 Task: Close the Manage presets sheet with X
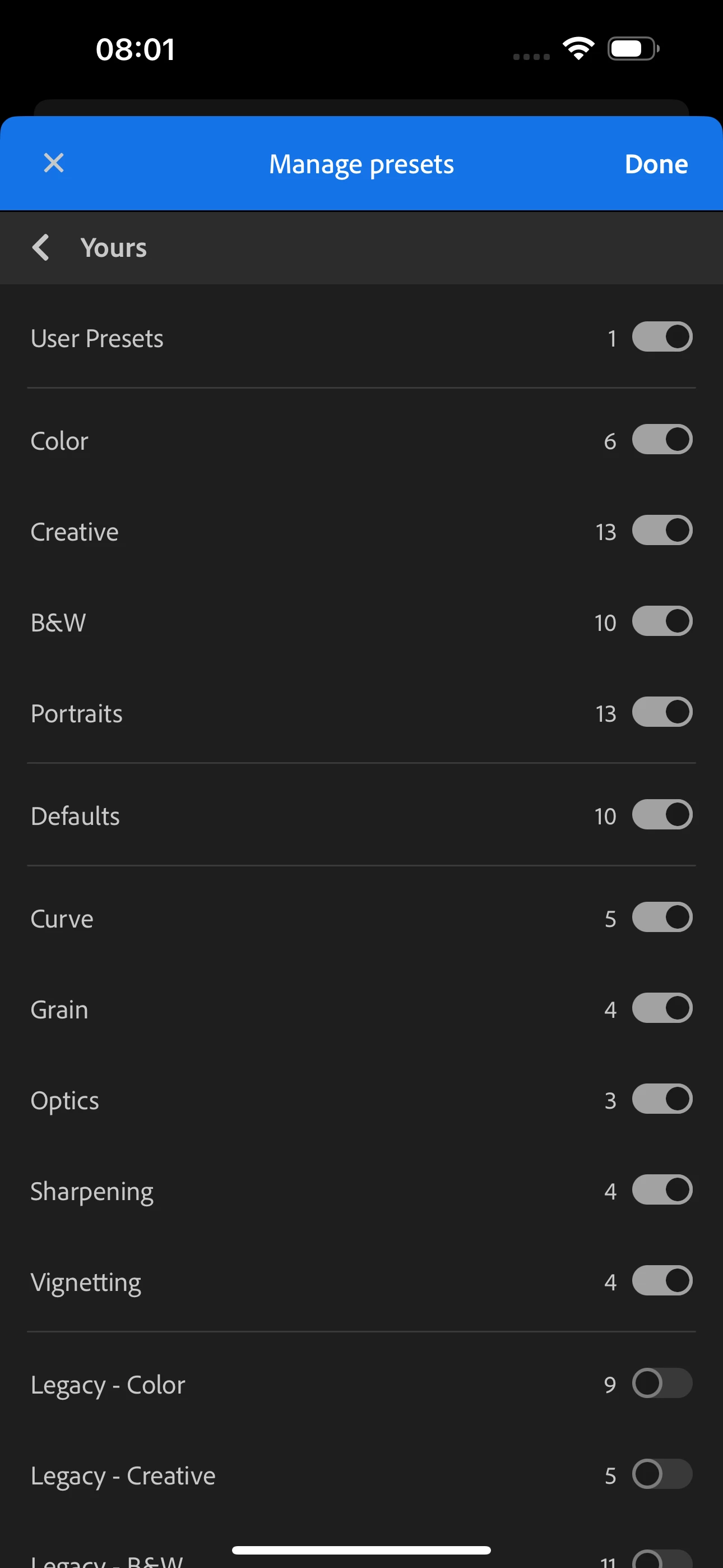[x=54, y=163]
